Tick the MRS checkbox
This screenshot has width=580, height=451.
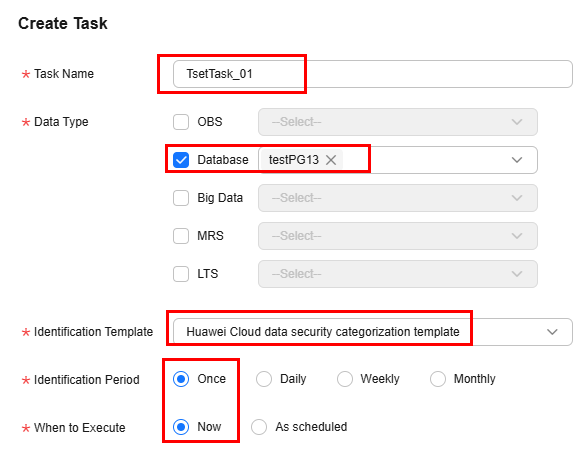181,236
